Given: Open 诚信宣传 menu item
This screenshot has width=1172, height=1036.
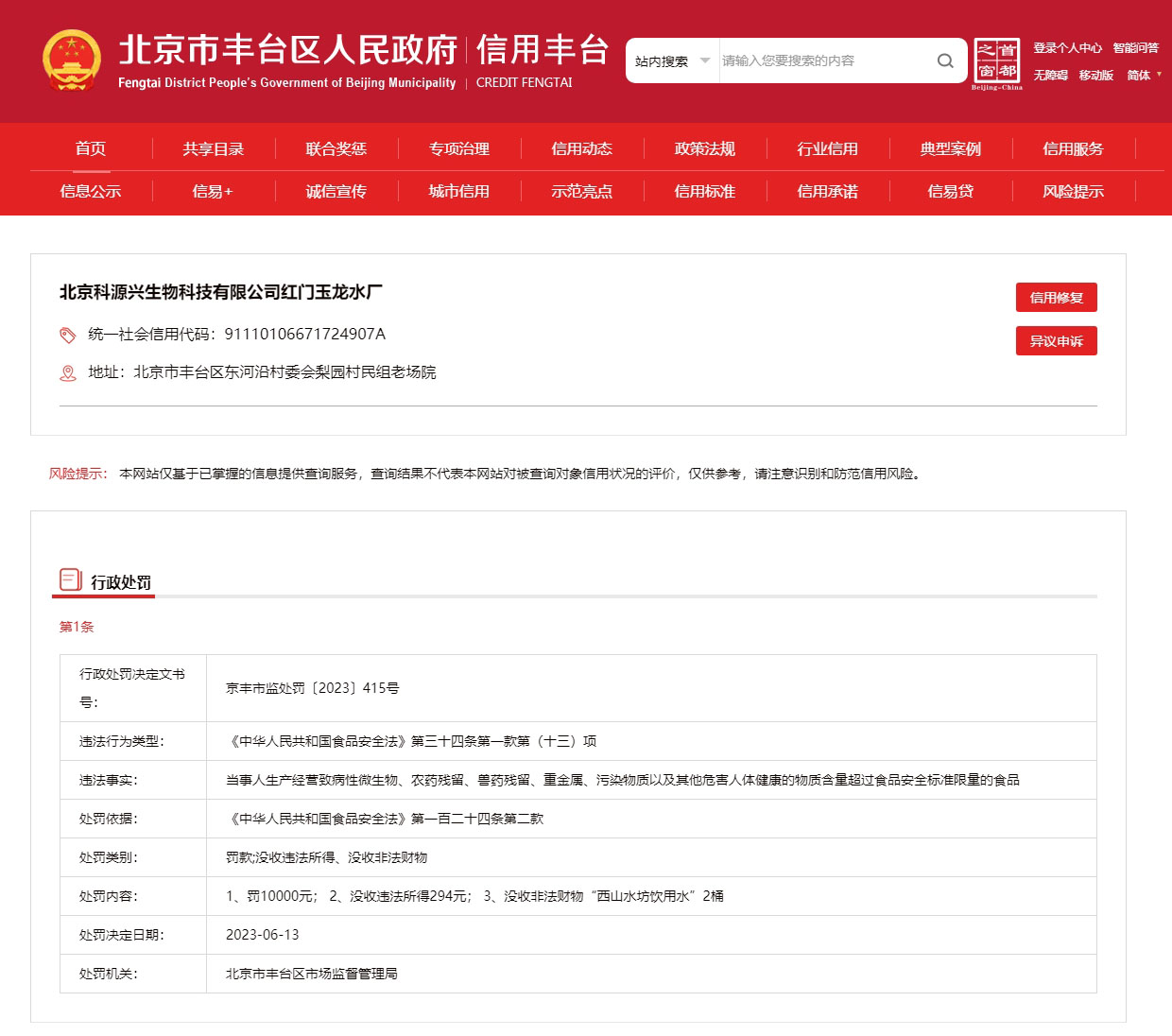Looking at the screenshot, I should [x=336, y=191].
